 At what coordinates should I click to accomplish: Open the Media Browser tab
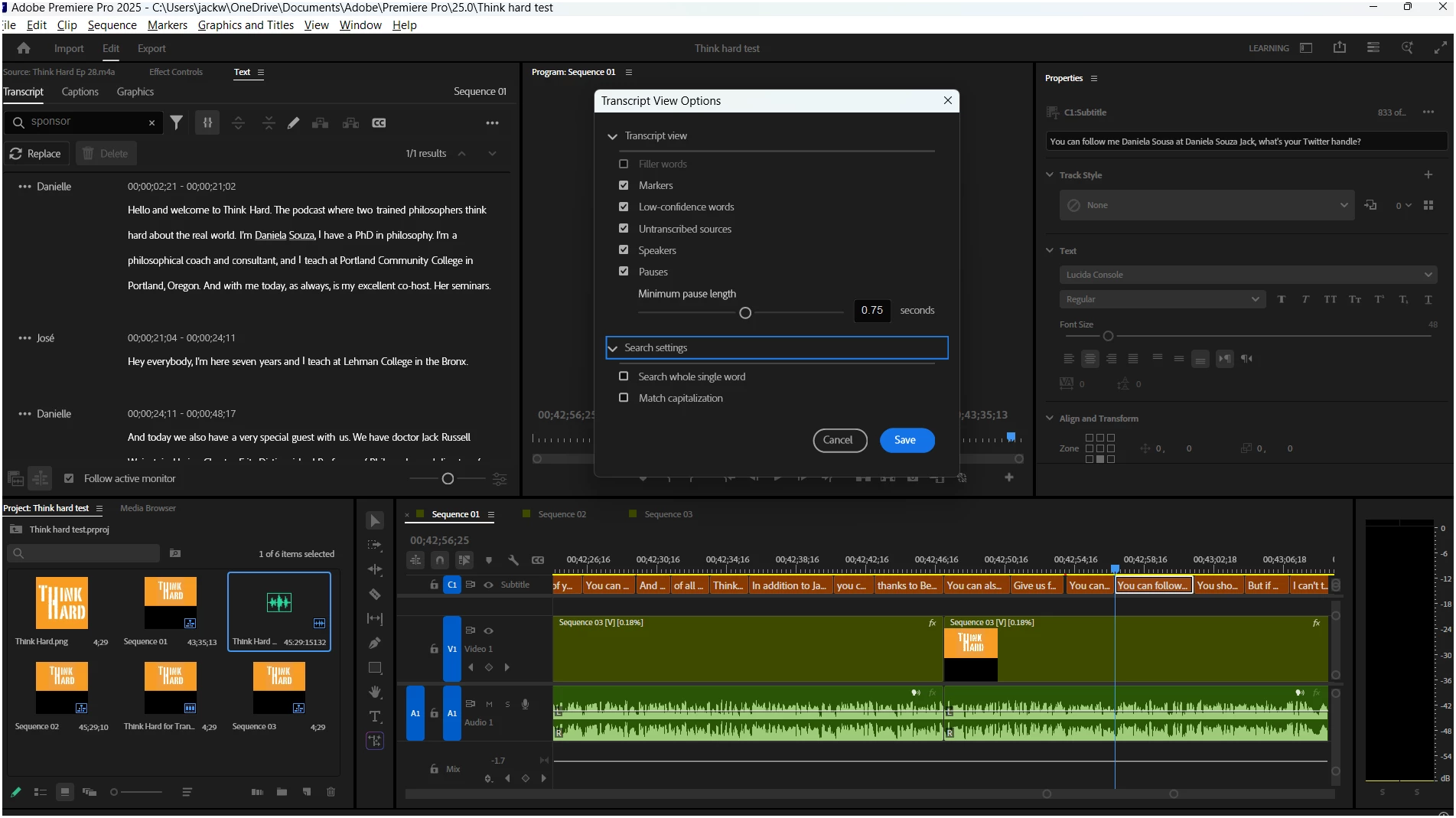click(x=148, y=508)
